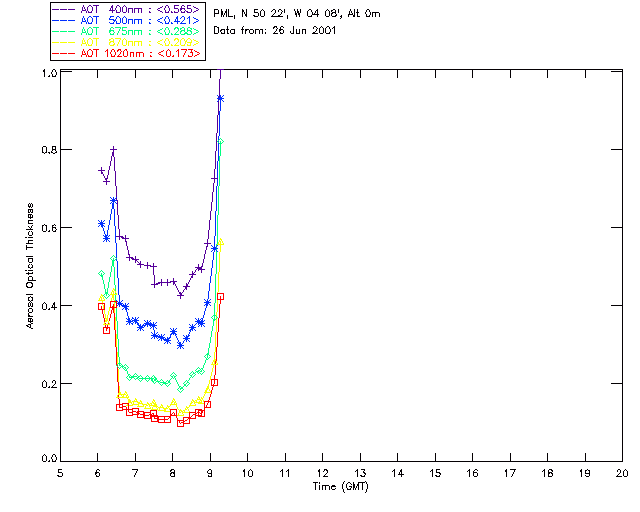Click the x-axis label 12
The width and height of the screenshot is (640, 512).
[322, 473]
